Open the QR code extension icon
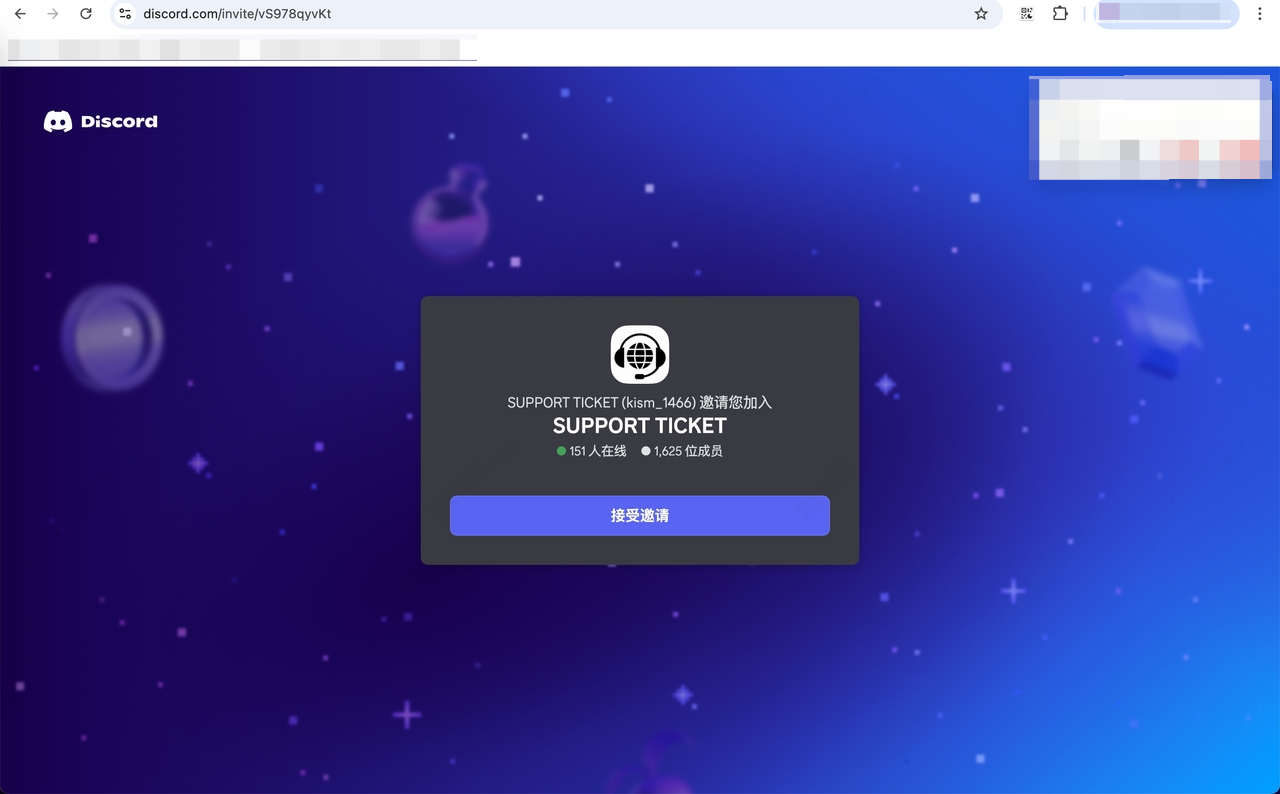Screen dimensions: 1280x794 pos(1027,14)
